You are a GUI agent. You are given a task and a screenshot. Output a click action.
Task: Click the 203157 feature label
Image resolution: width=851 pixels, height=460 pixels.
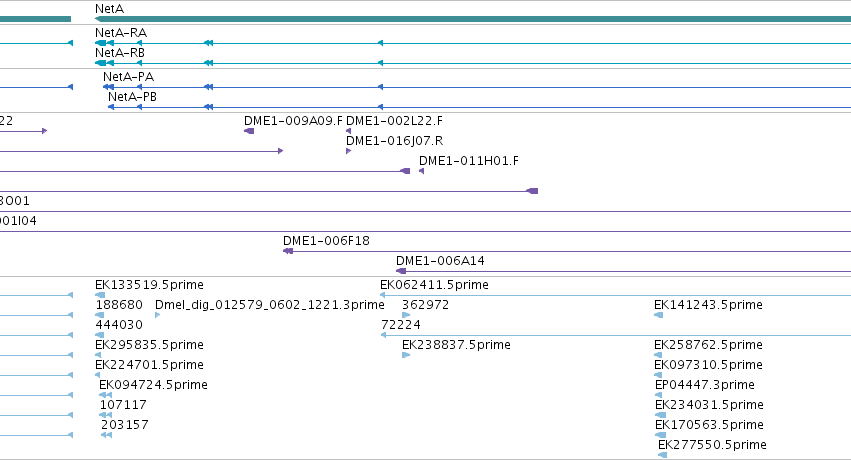[125, 425]
